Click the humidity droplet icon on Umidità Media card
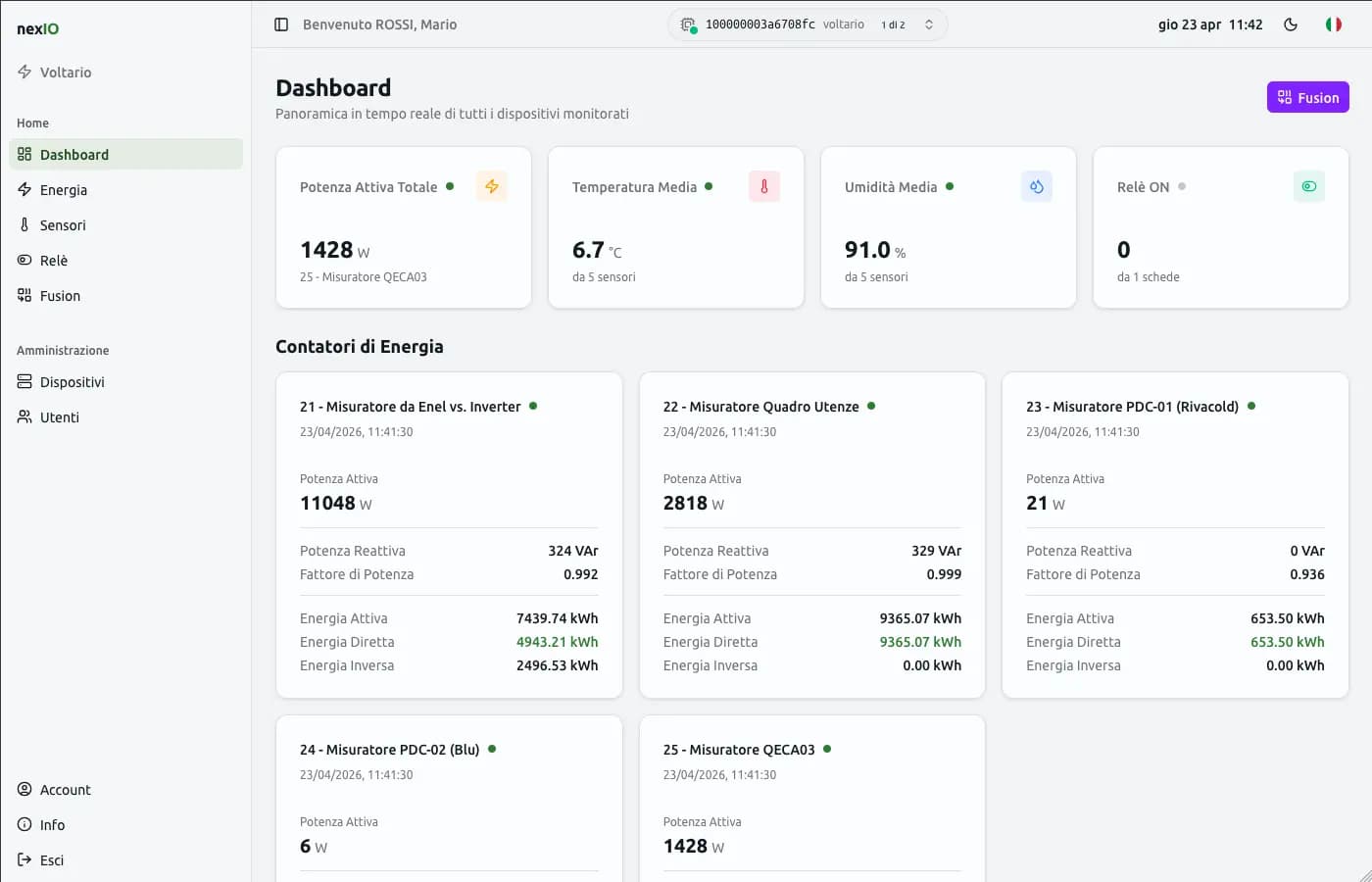1372x882 pixels. click(1036, 186)
